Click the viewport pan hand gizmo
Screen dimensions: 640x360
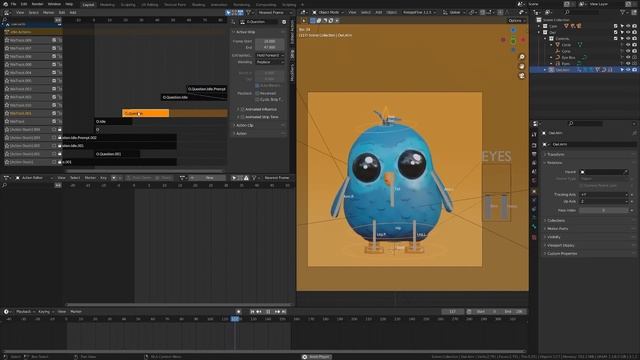pyautogui.click(x=522, y=66)
